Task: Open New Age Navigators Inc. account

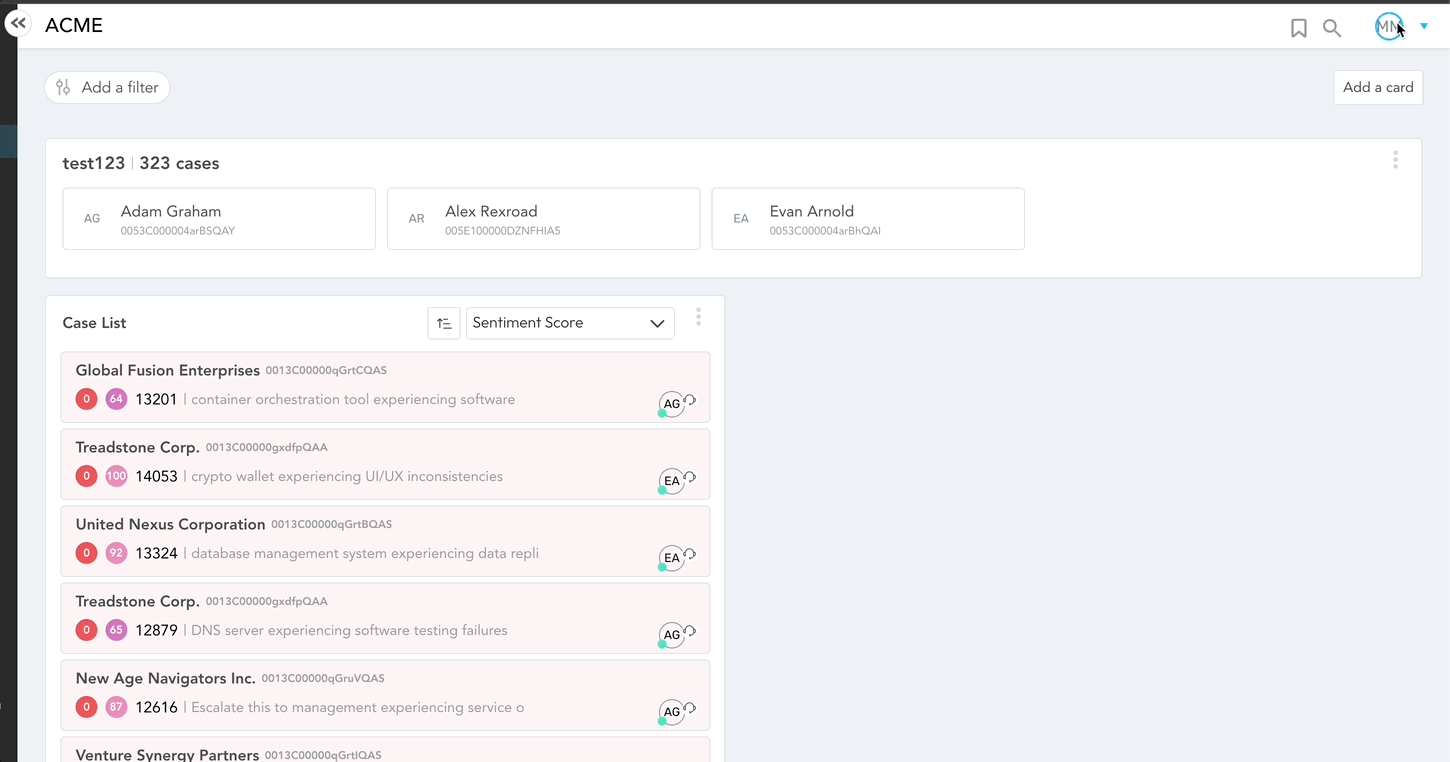Action: click(x=166, y=678)
